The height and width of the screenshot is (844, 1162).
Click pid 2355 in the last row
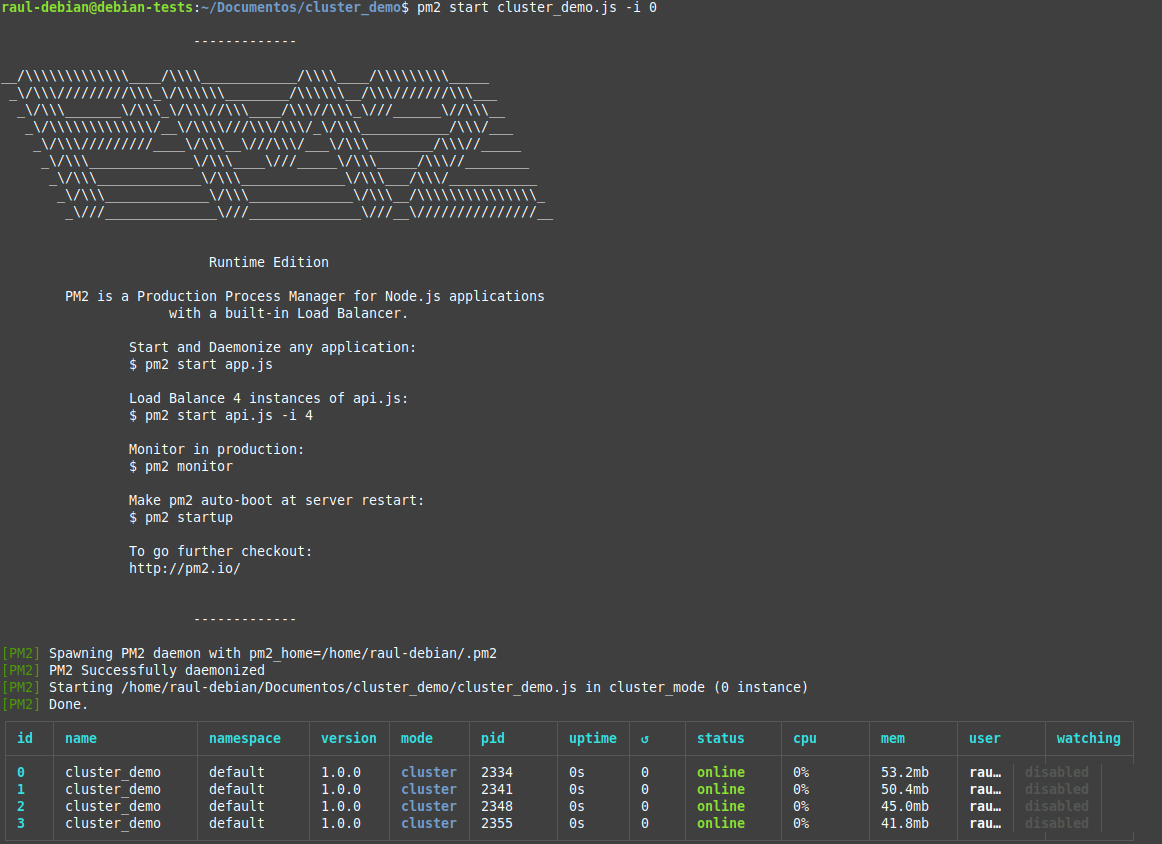point(496,823)
